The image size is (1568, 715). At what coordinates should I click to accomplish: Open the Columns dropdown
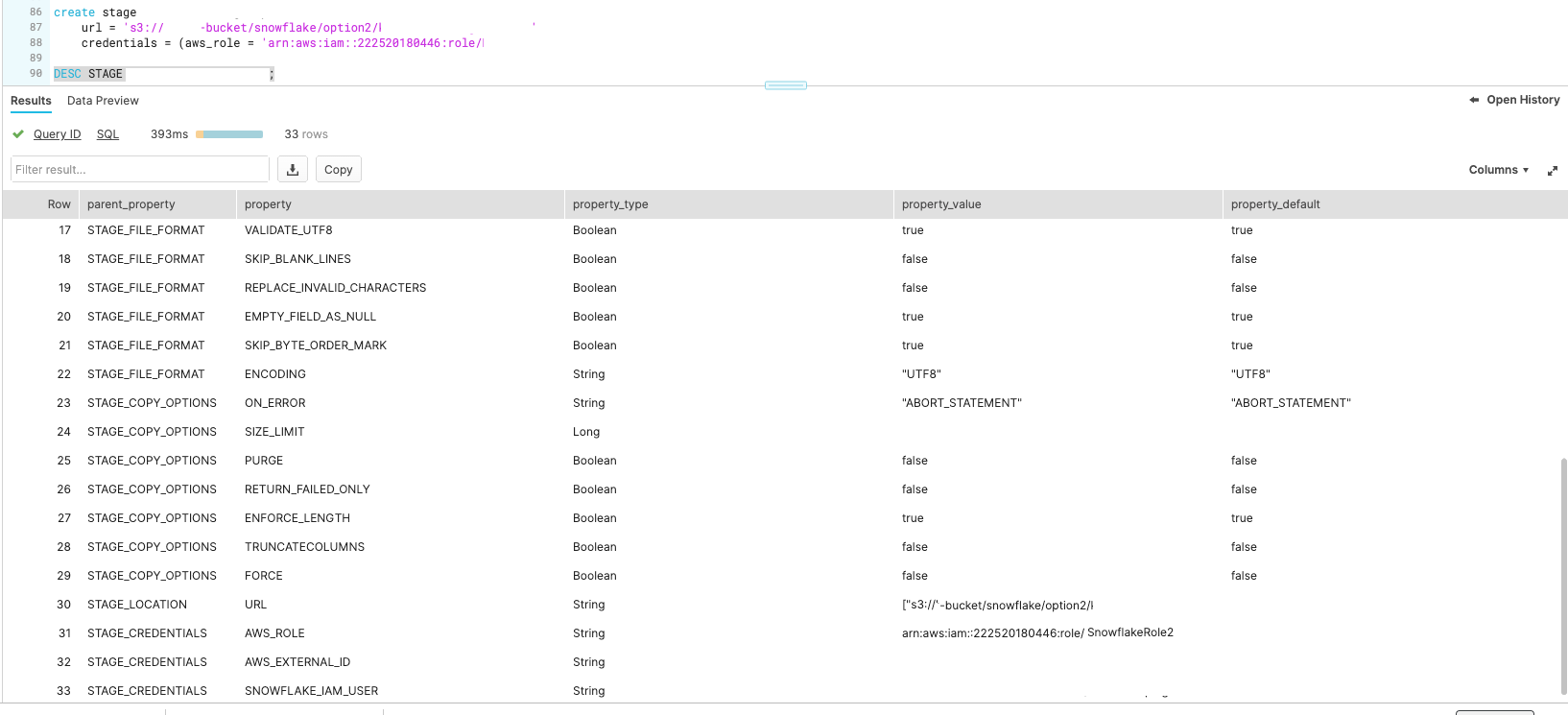pyautogui.click(x=1498, y=170)
